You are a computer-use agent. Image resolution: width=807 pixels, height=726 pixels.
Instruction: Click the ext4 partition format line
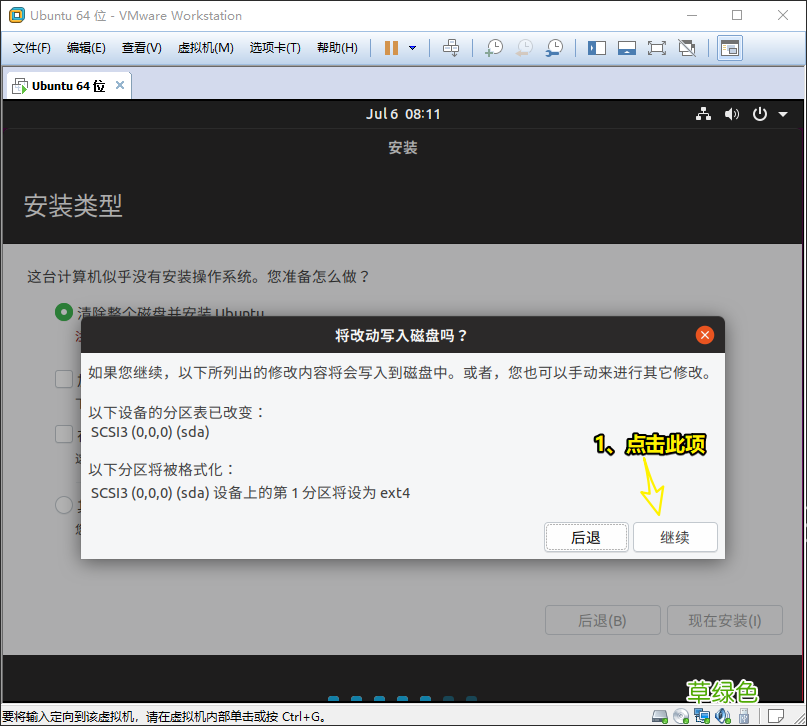point(250,492)
